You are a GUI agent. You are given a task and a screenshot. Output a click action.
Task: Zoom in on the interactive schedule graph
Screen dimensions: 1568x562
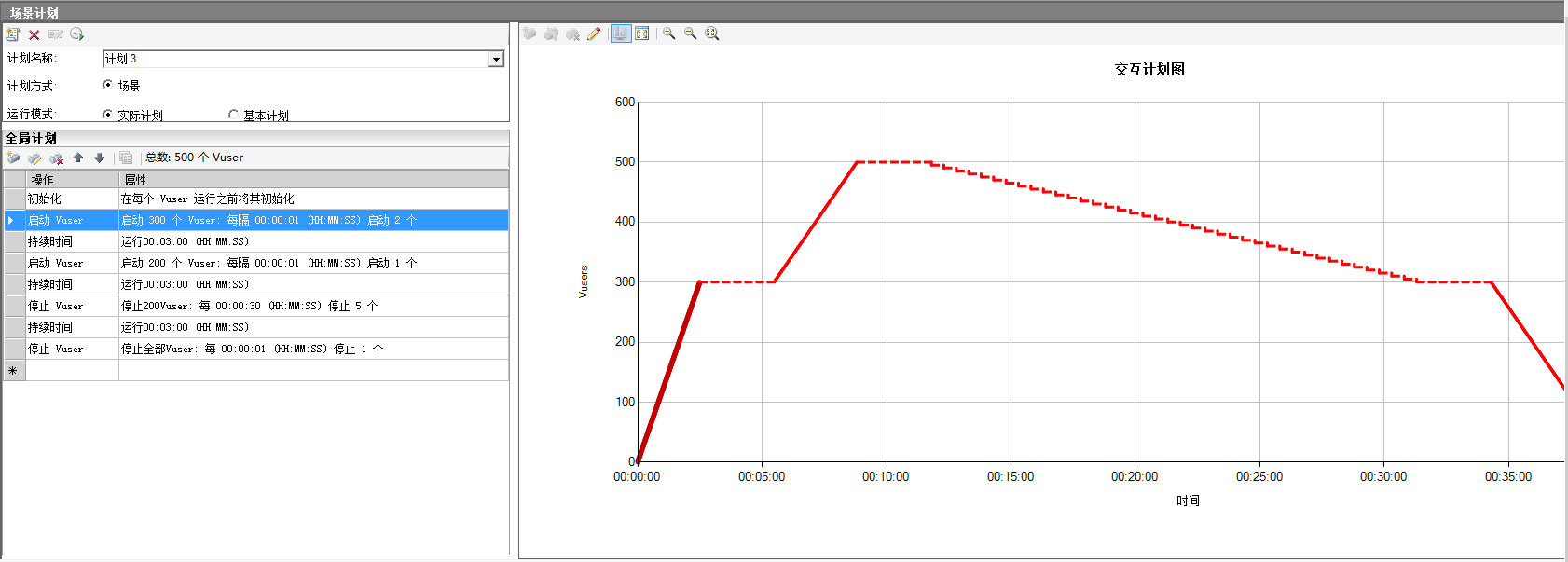coord(669,34)
